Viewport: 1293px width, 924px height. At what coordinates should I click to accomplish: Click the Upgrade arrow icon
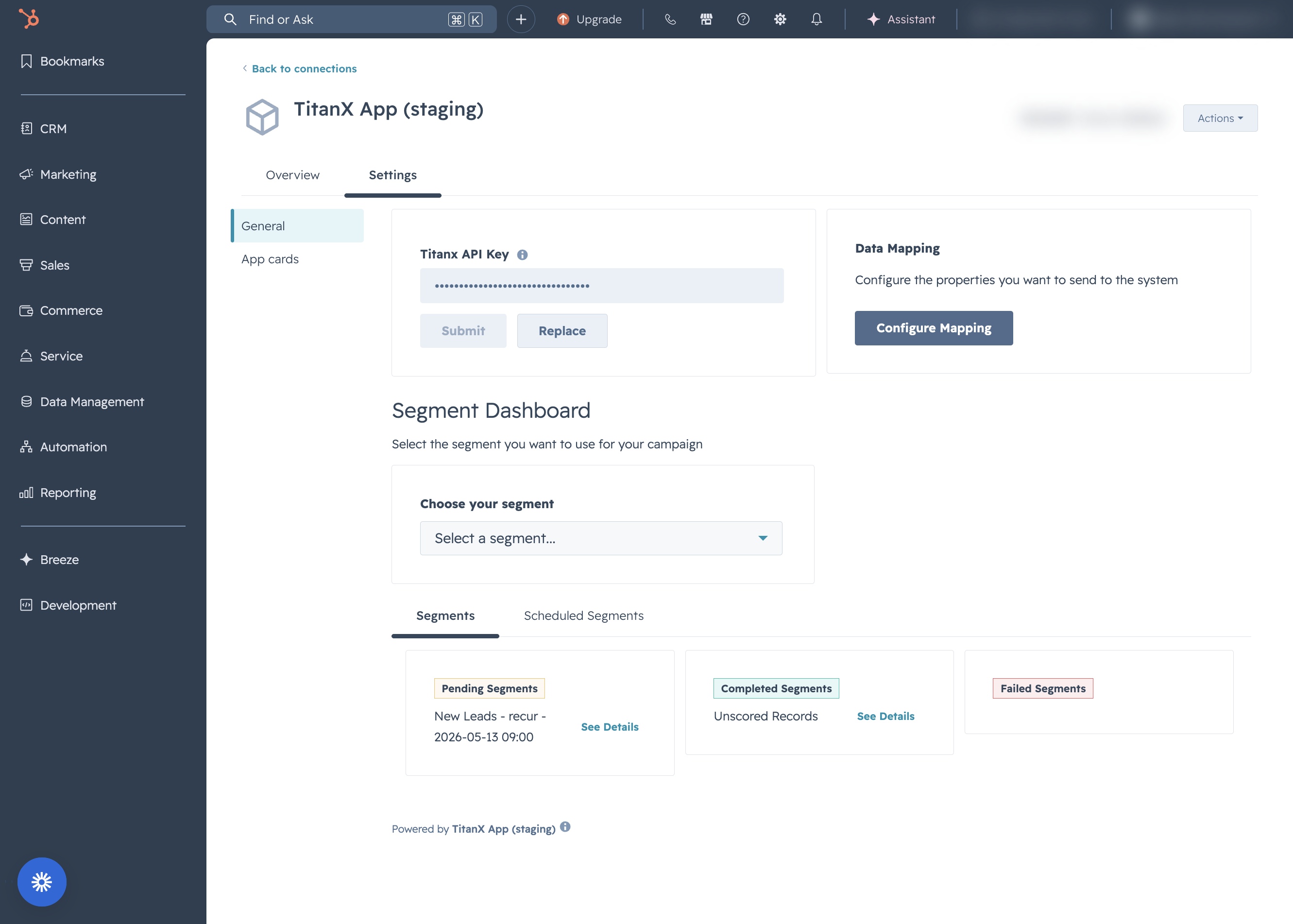562,19
